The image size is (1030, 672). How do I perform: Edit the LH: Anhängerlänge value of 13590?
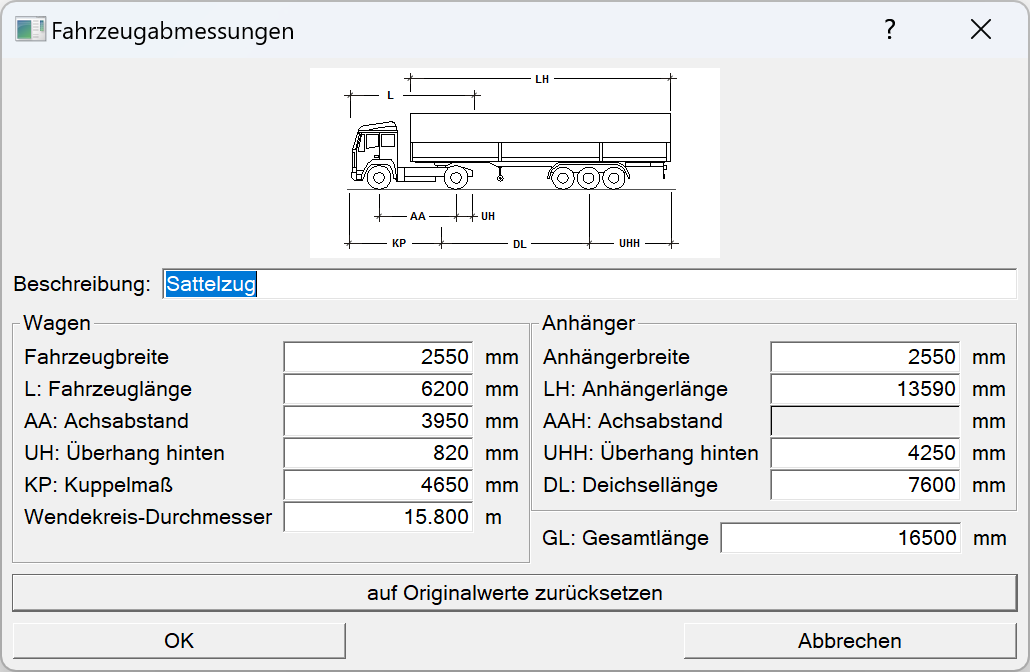tap(863, 389)
